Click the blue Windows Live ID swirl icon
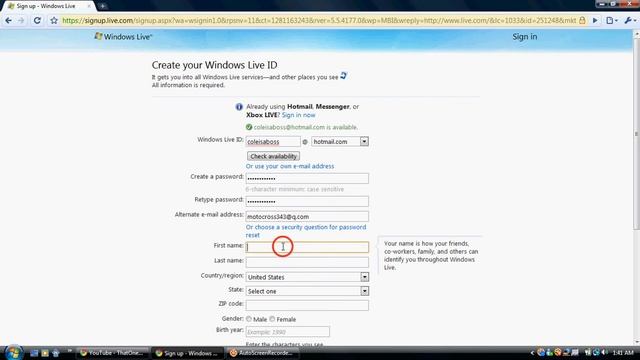Viewport: 640px width, 360px height. [344, 76]
